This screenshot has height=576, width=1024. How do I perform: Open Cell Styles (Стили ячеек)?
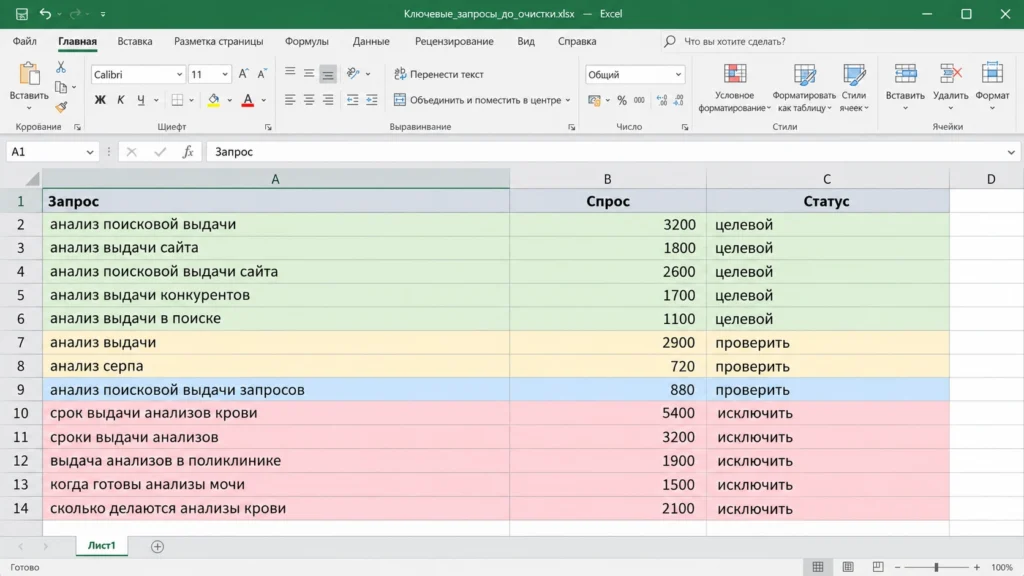tap(854, 88)
